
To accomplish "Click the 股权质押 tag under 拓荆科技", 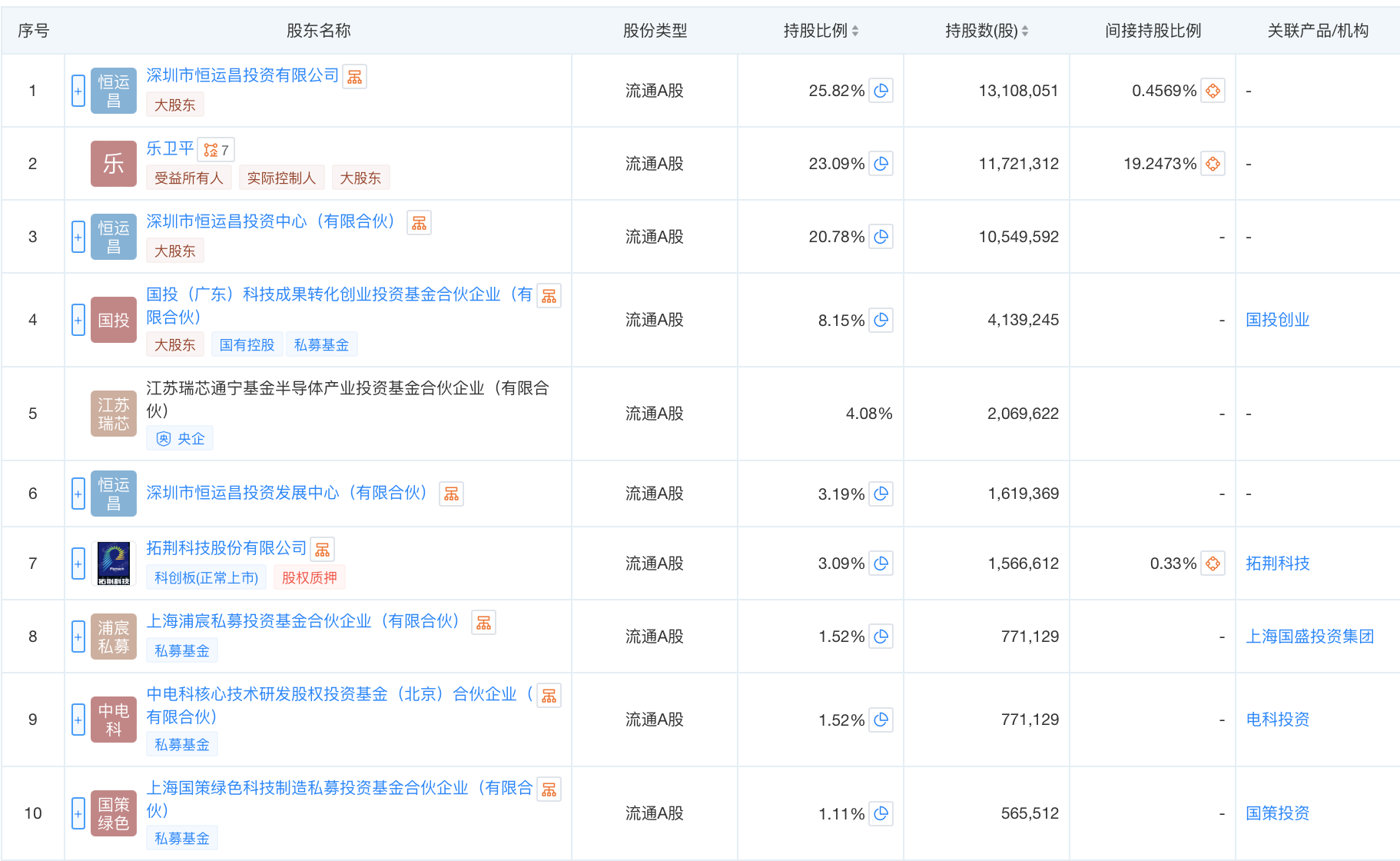I will pos(309,577).
